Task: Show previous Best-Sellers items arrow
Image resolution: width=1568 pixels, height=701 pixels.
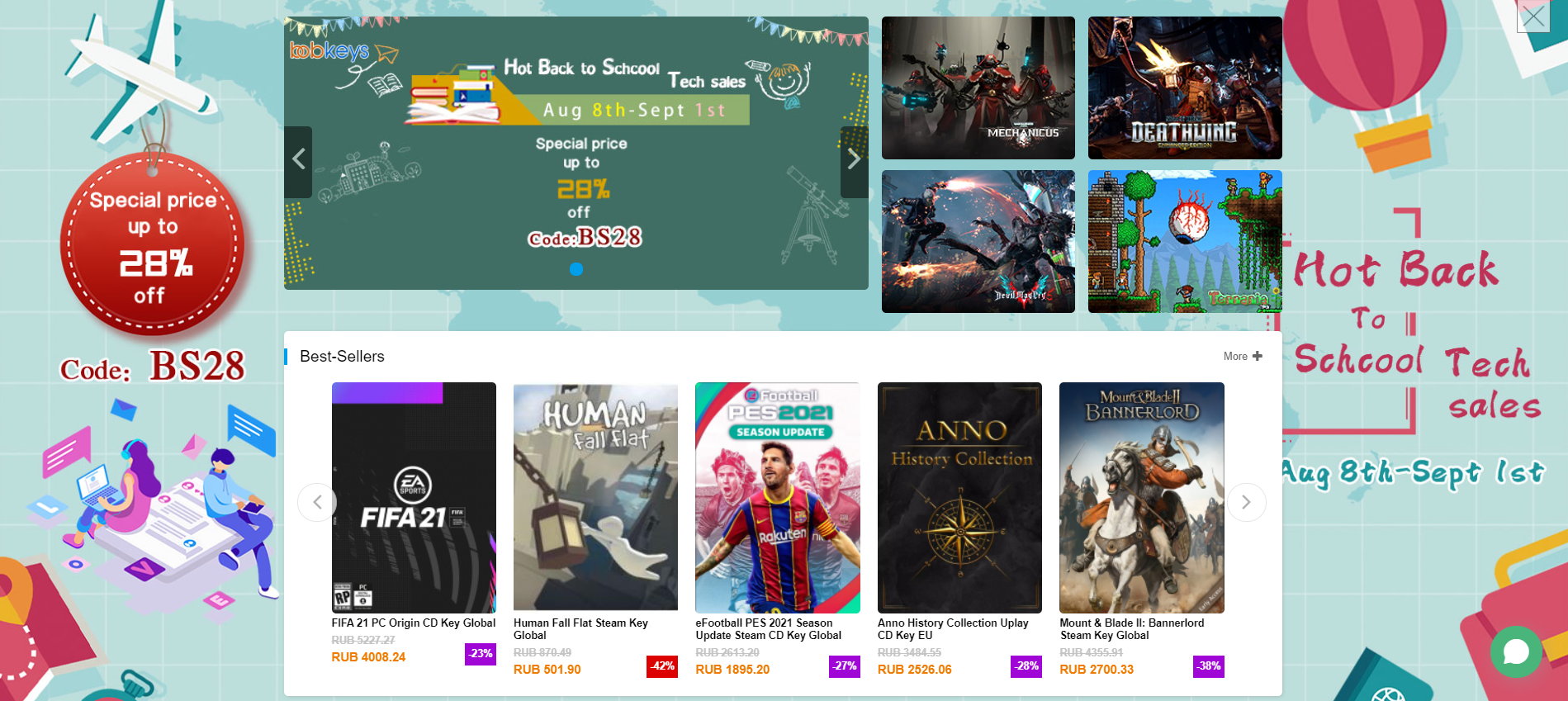Action: (317, 502)
